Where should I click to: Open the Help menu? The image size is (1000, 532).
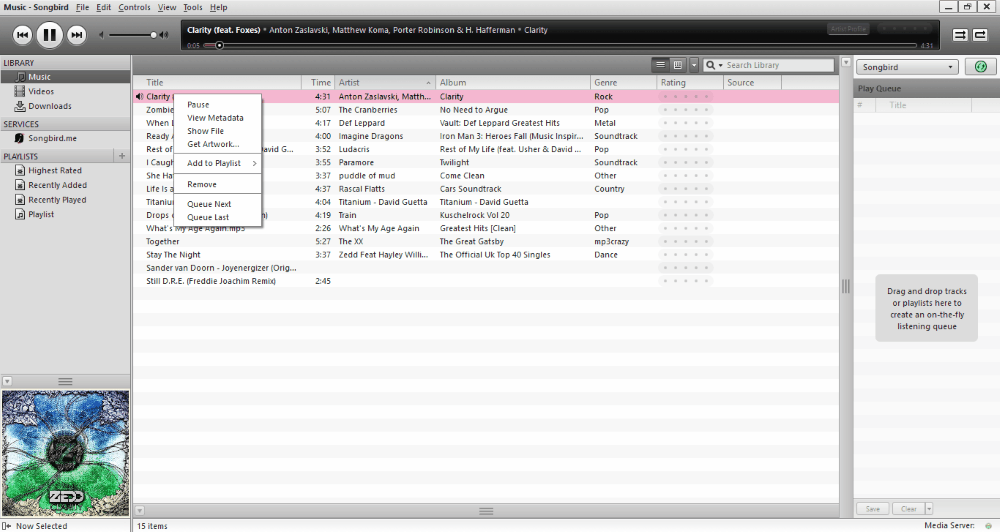click(x=218, y=7)
